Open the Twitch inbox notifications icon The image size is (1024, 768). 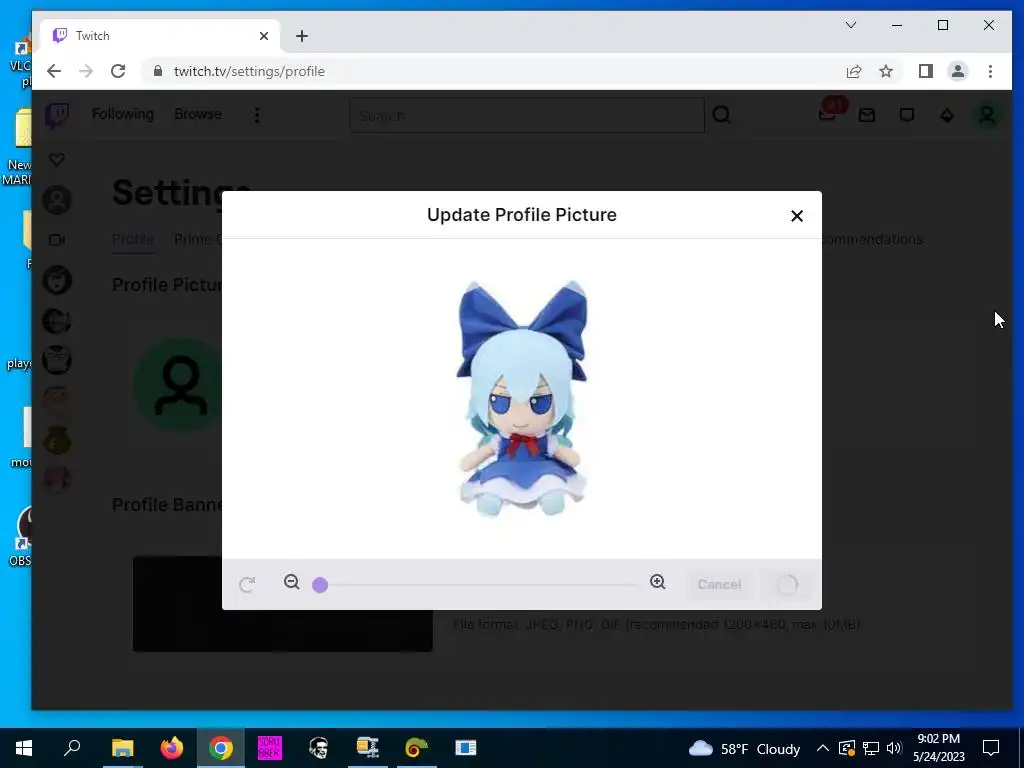point(867,116)
